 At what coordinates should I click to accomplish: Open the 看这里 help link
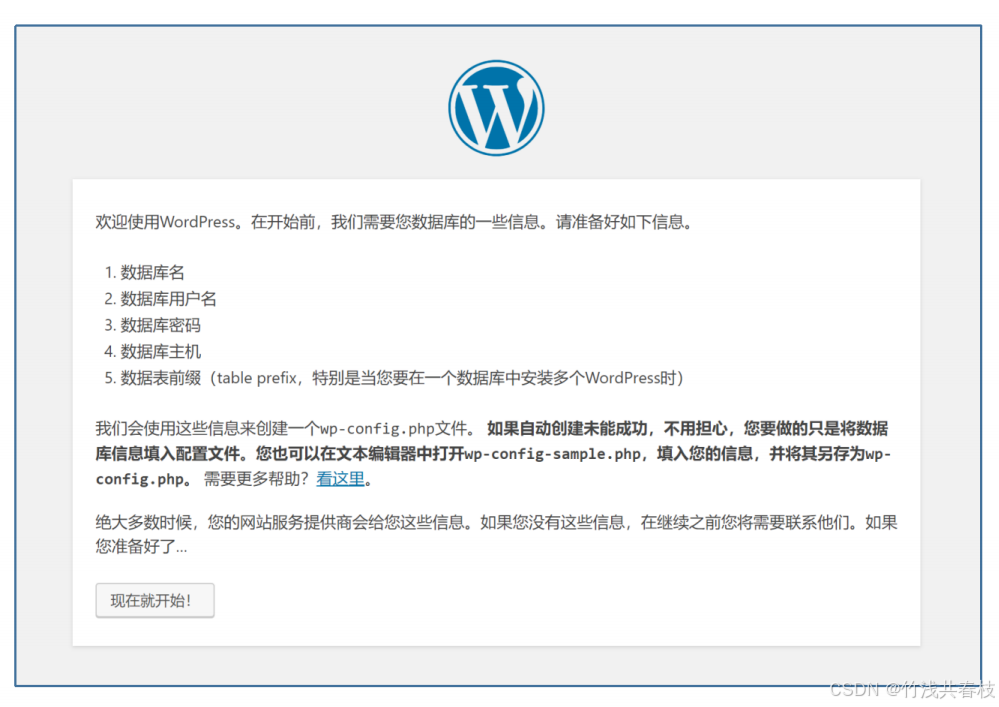coord(340,478)
